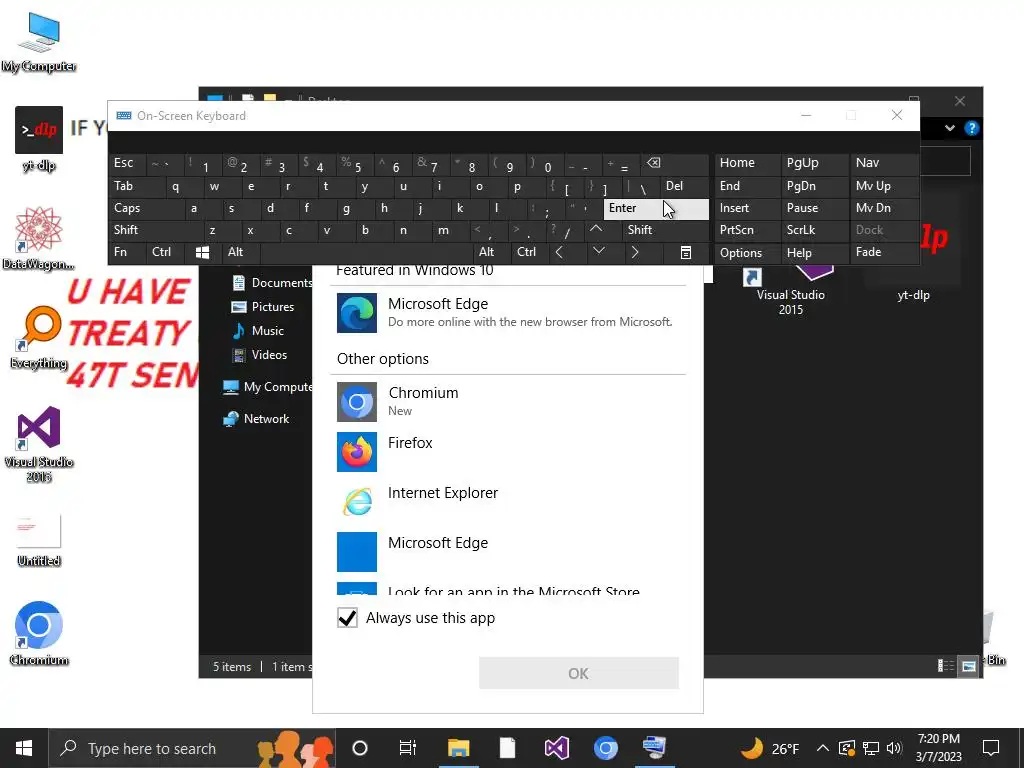Click OK button in the app chooser
Image resolution: width=1024 pixels, height=768 pixels.
[579, 673]
